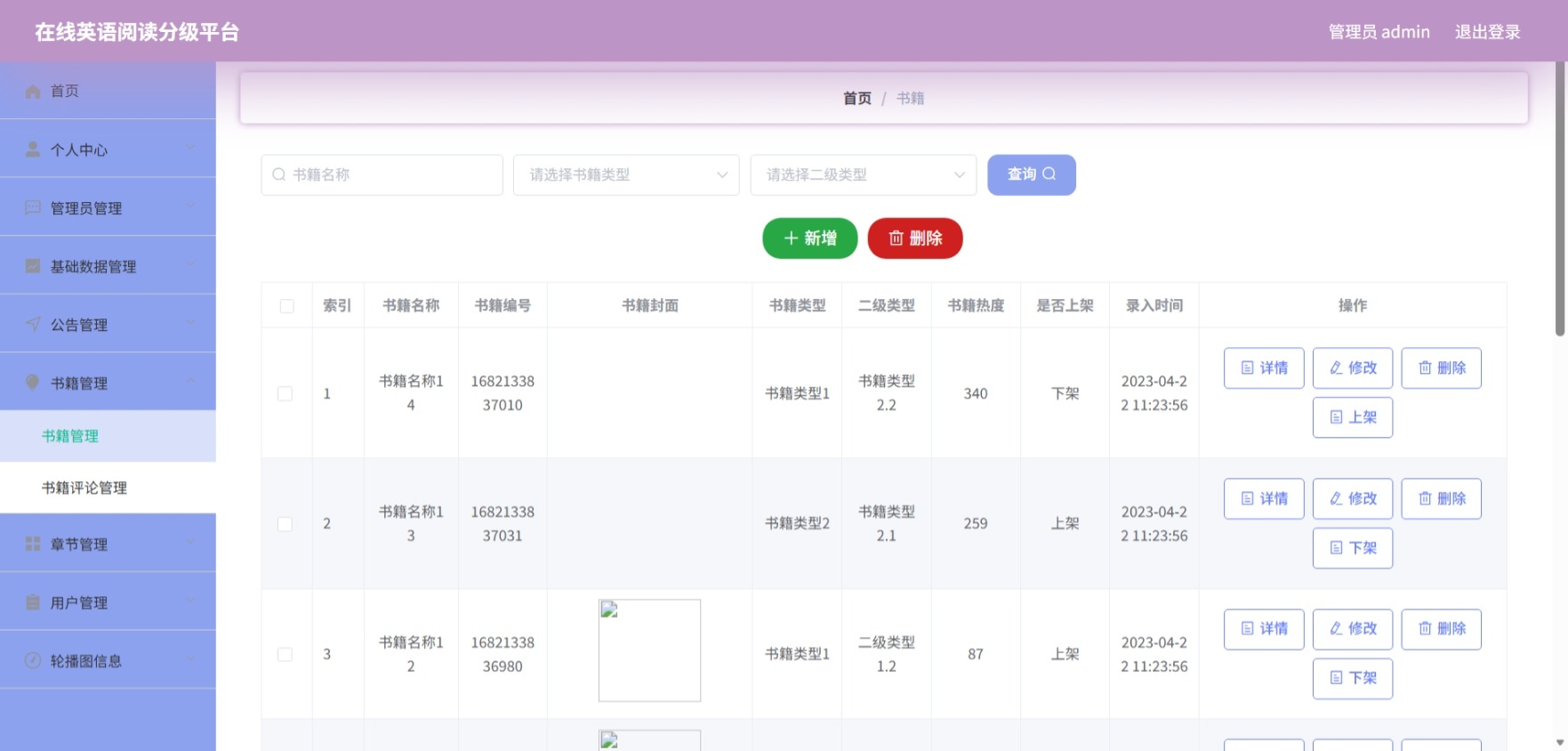
Task: Click the person icon next to 个人中心
Action: [x=33, y=149]
